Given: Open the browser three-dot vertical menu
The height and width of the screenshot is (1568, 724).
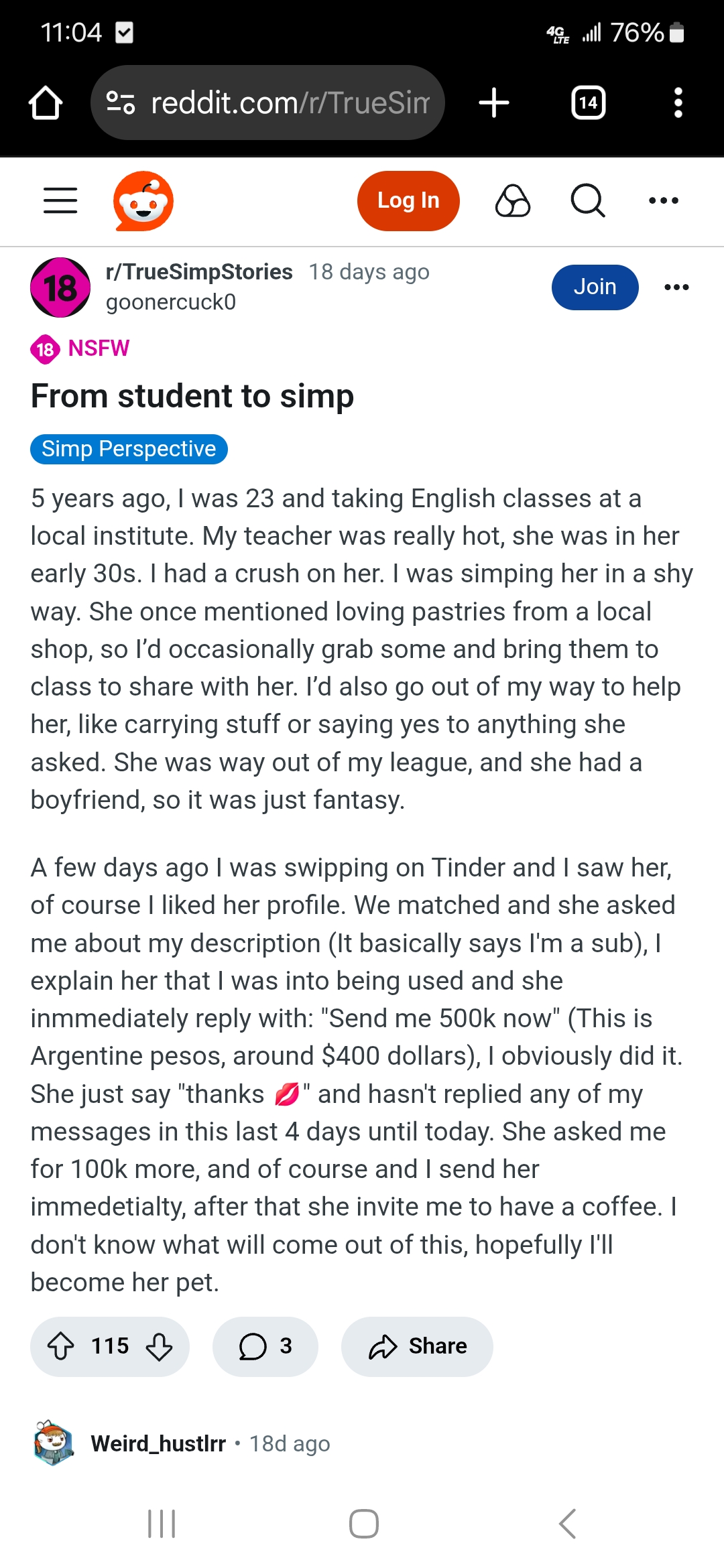Looking at the screenshot, I should pos(678,103).
